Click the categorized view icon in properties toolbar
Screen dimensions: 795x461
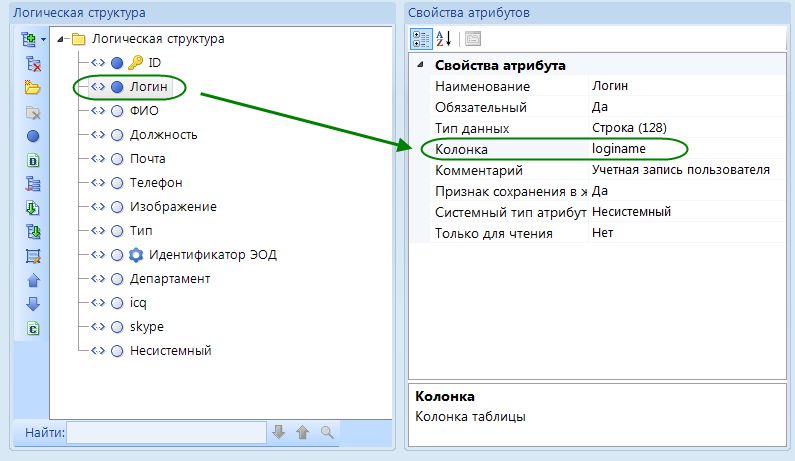pyautogui.click(x=422, y=39)
